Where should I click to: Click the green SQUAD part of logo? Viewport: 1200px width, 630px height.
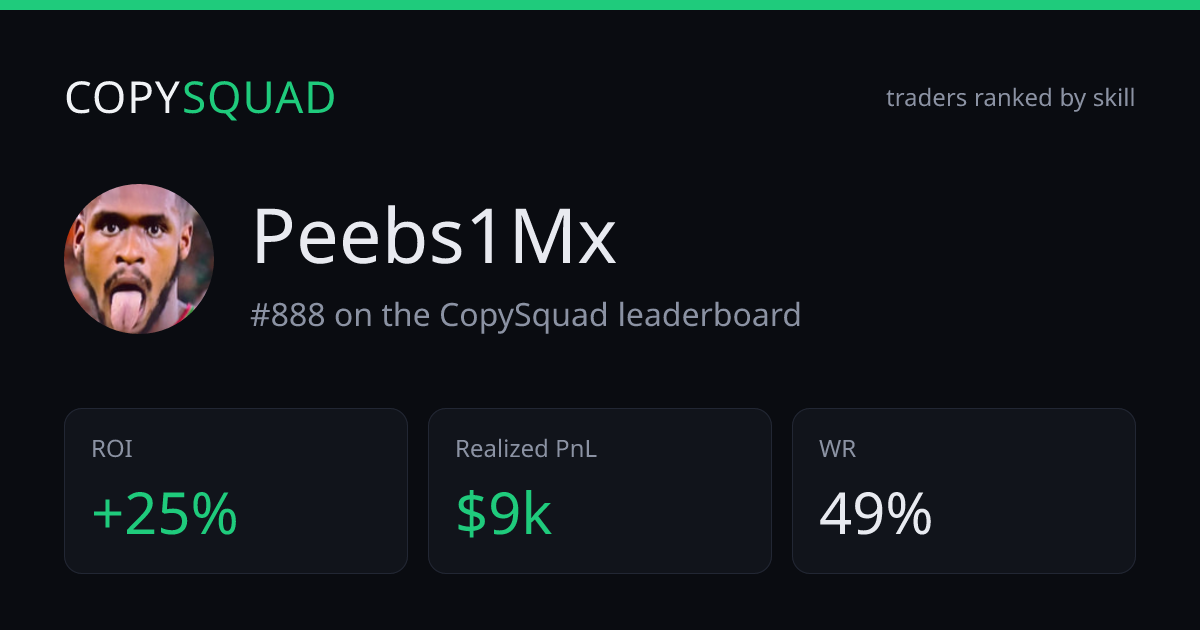tap(260, 99)
